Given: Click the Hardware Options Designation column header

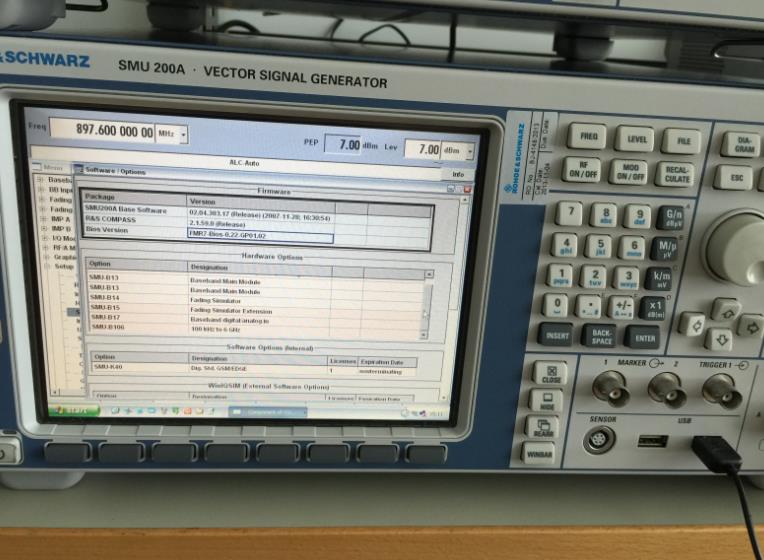Looking at the screenshot, I should pyautogui.click(x=259, y=268).
